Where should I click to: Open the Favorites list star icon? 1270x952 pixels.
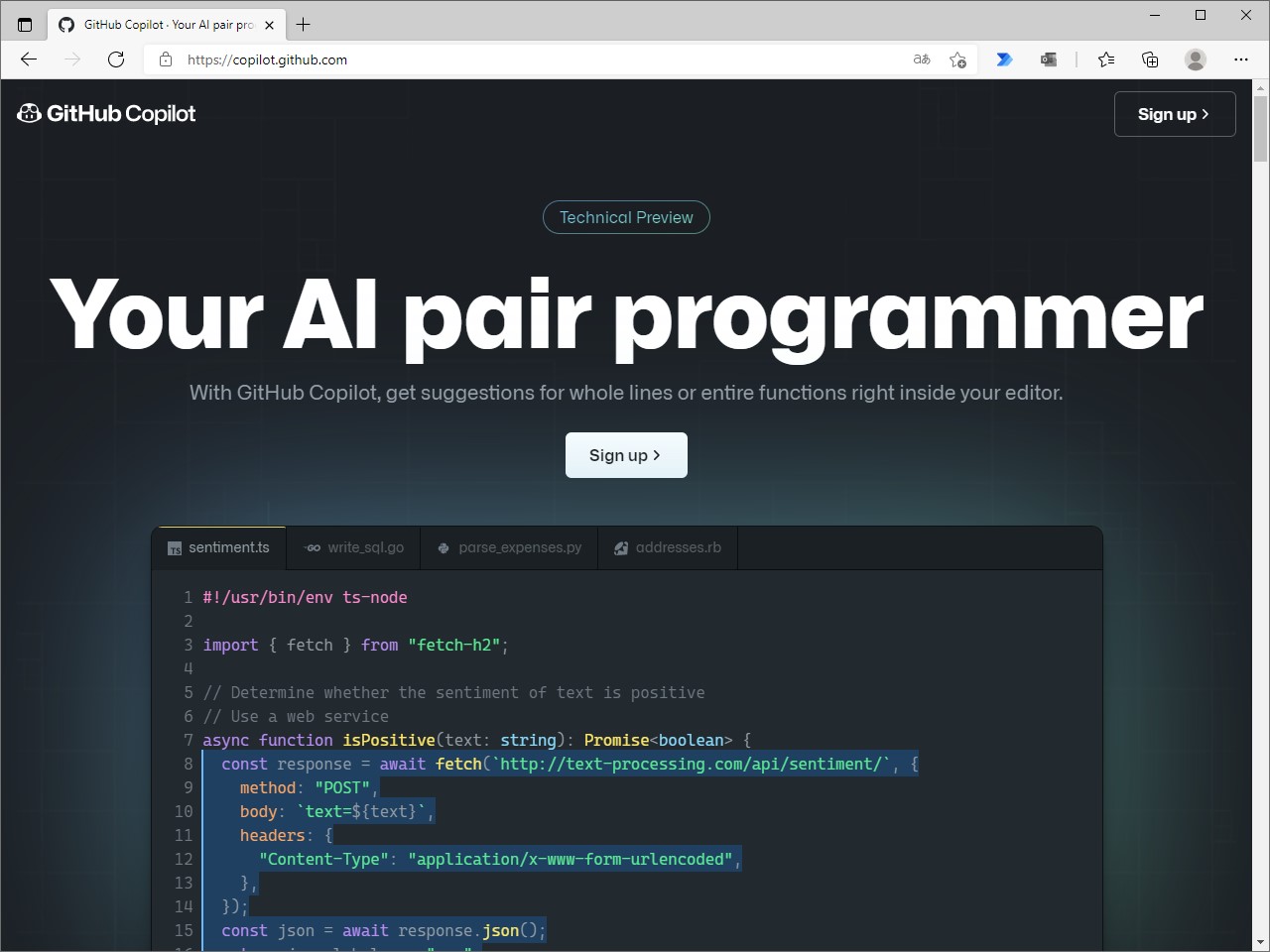(x=1106, y=59)
